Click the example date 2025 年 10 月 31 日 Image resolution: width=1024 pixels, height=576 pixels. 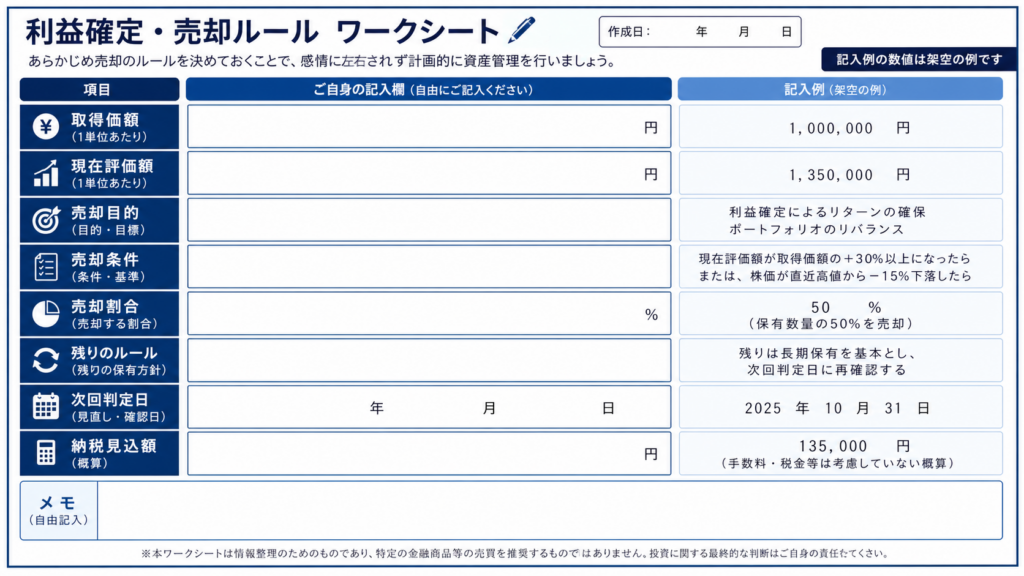pyautogui.click(x=837, y=409)
